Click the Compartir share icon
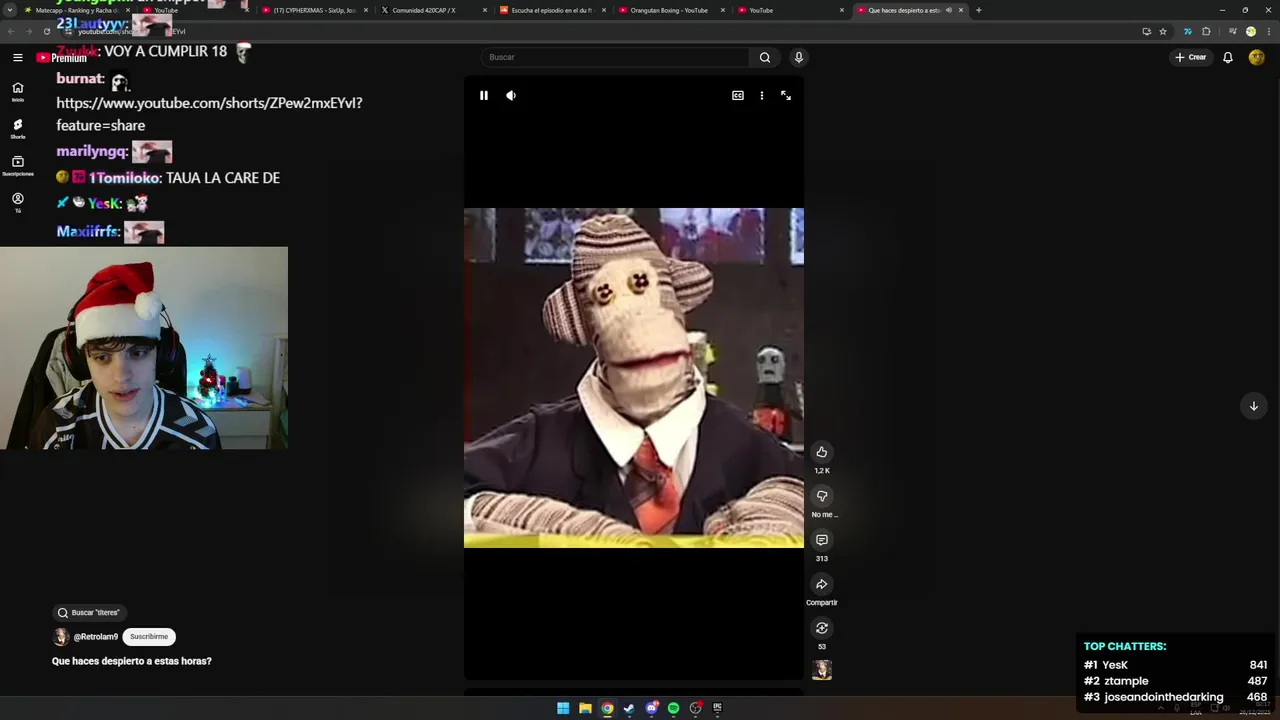1280x720 pixels. pyautogui.click(x=822, y=584)
